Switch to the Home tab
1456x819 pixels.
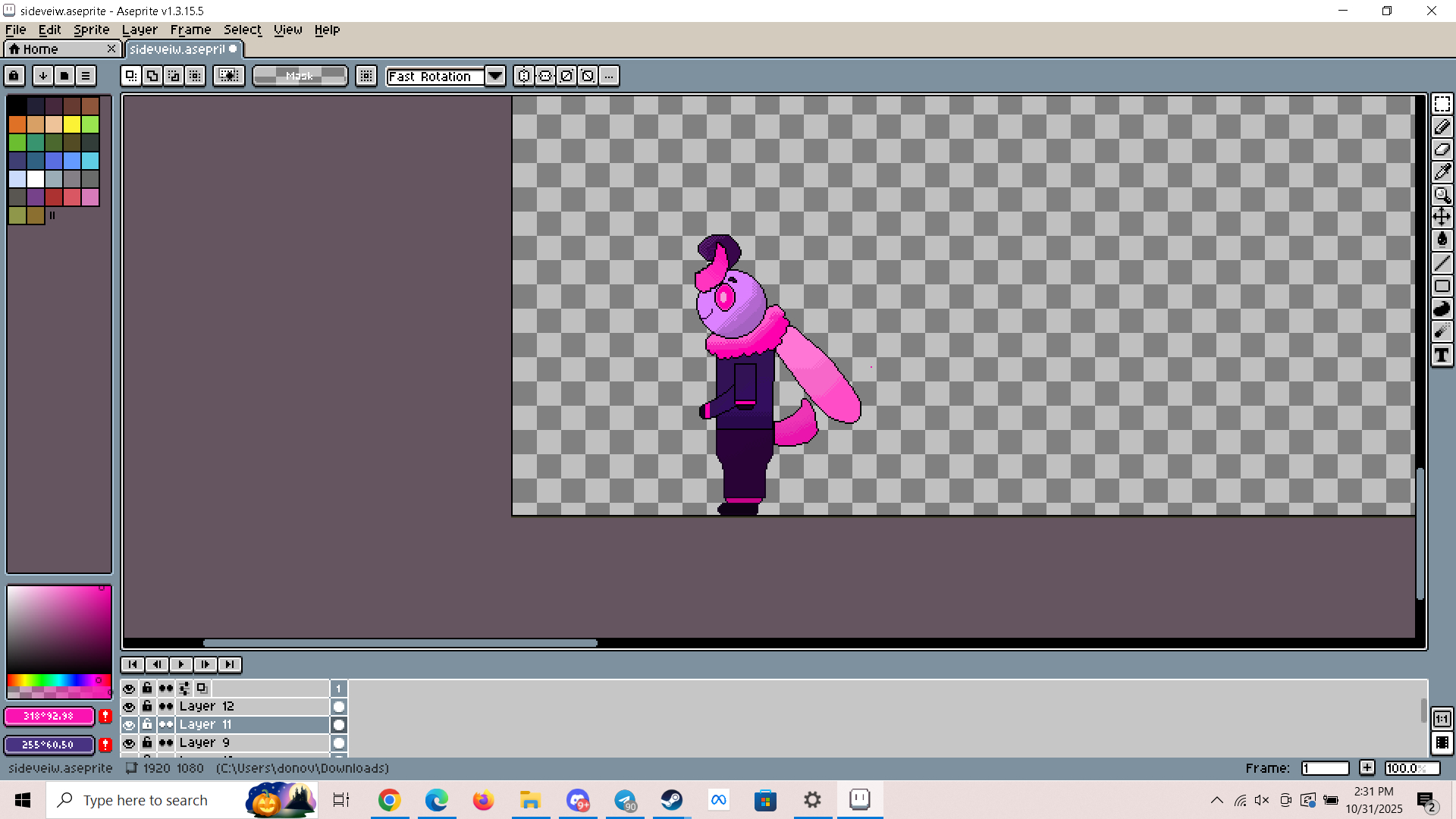41,49
